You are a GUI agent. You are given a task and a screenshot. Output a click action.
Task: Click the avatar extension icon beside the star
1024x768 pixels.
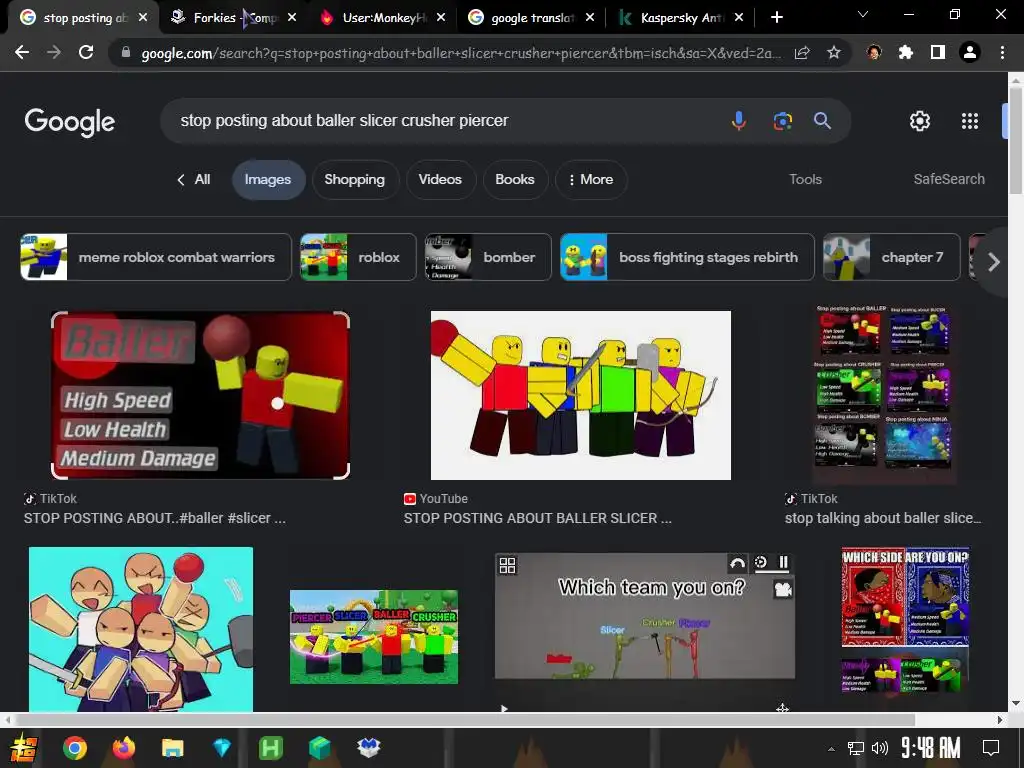[x=874, y=52]
